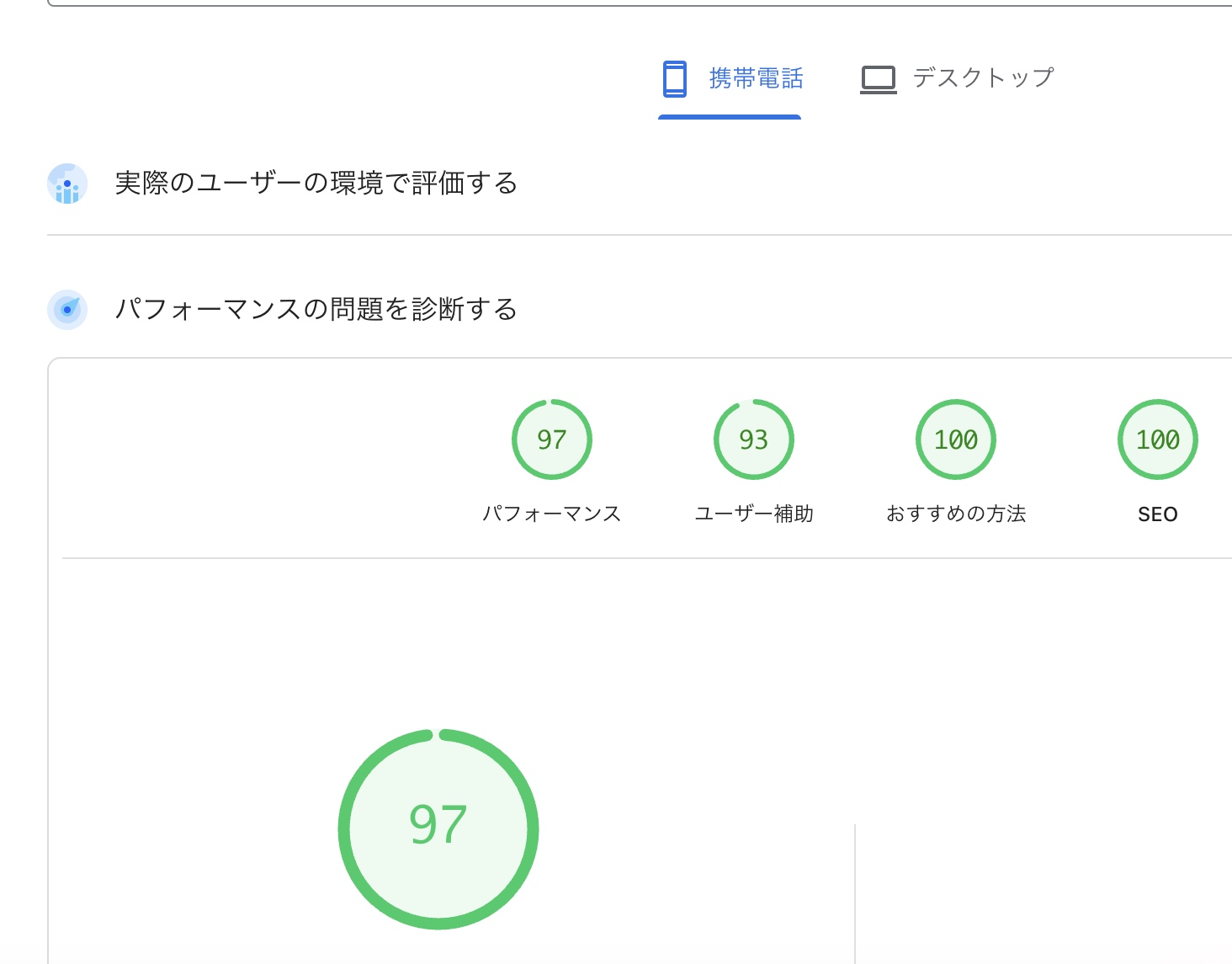
Task: Open the パフォーマンスの問題を診断する section heading
Action: [x=316, y=309]
